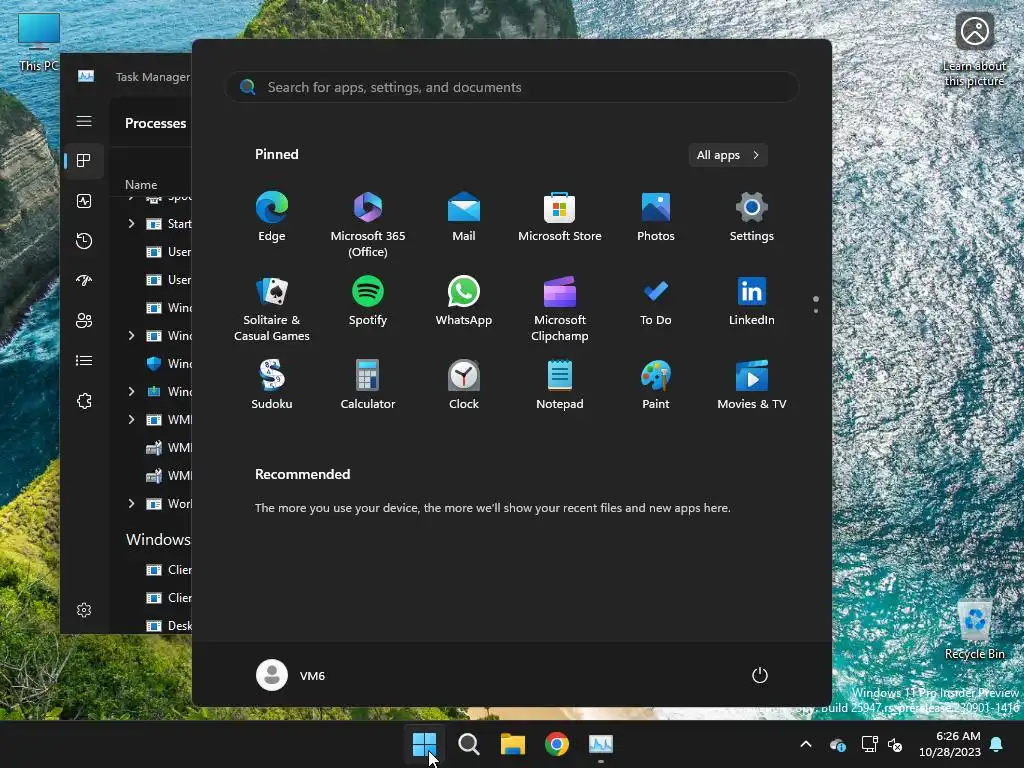Open Users page in Task Manager
1024x768 pixels.
[x=84, y=321]
